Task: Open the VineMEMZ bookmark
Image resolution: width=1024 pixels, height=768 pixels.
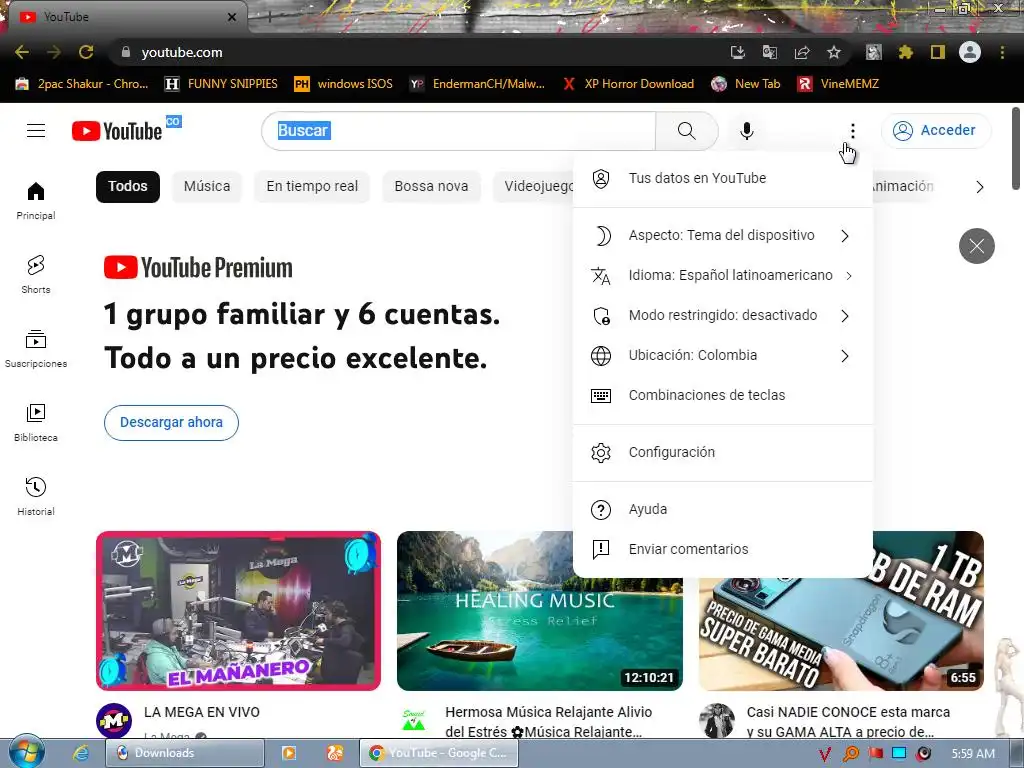Action: pyautogui.click(x=839, y=84)
